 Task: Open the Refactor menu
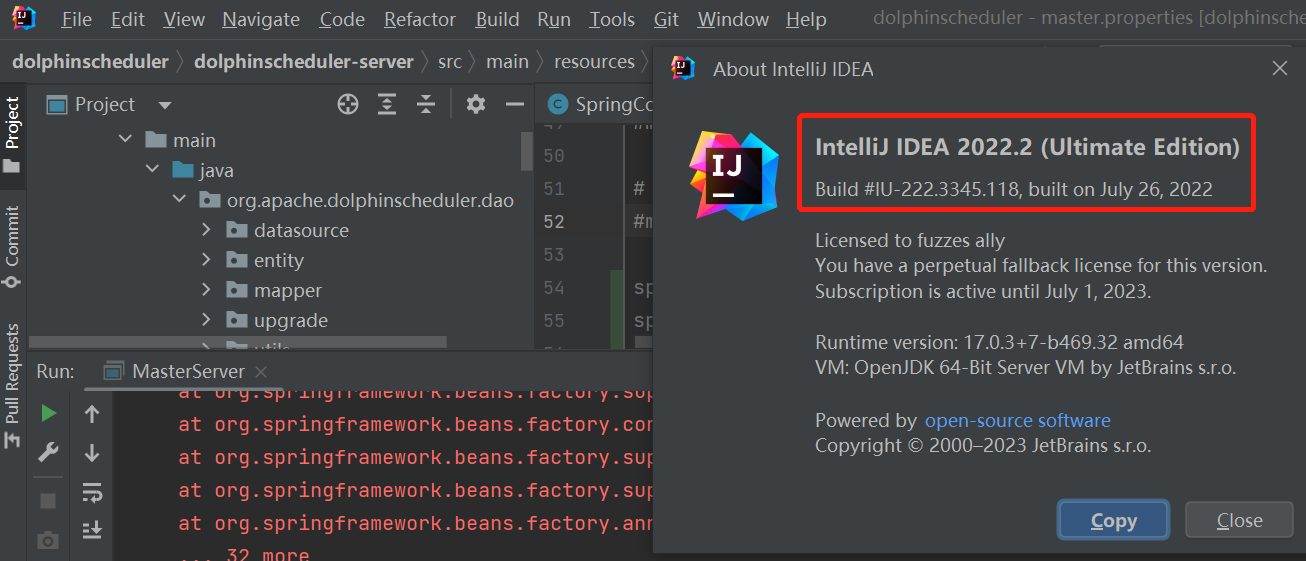pyautogui.click(x=420, y=19)
